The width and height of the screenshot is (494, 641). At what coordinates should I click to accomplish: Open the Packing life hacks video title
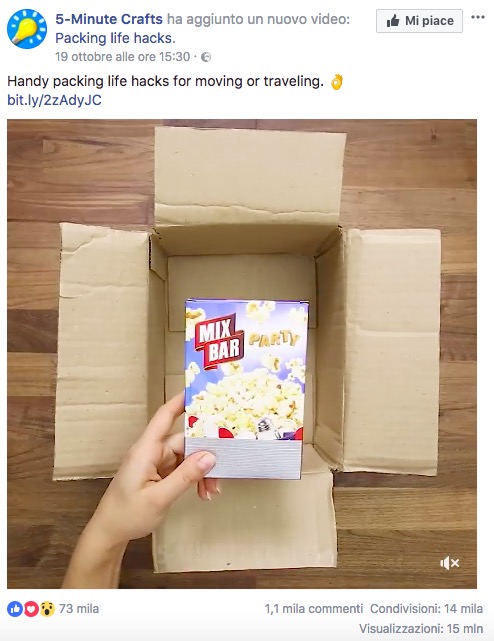(115, 38)
